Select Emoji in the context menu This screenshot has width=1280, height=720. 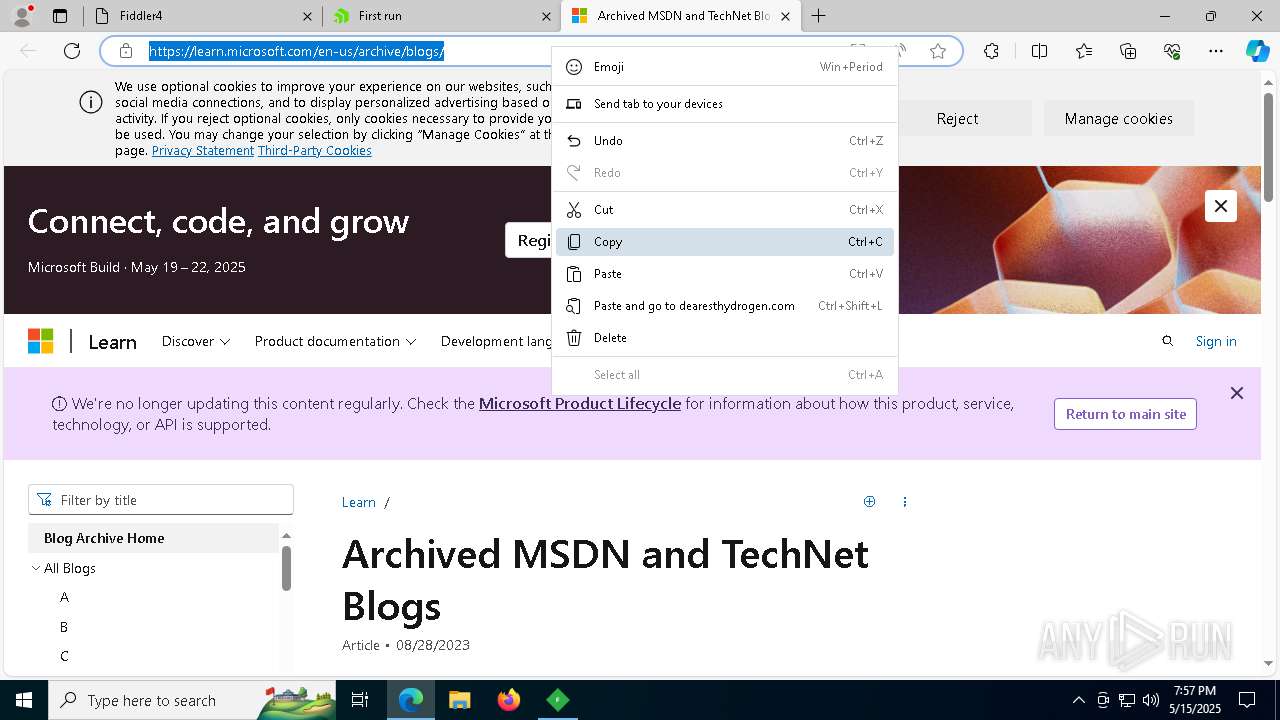click(725, 67)
